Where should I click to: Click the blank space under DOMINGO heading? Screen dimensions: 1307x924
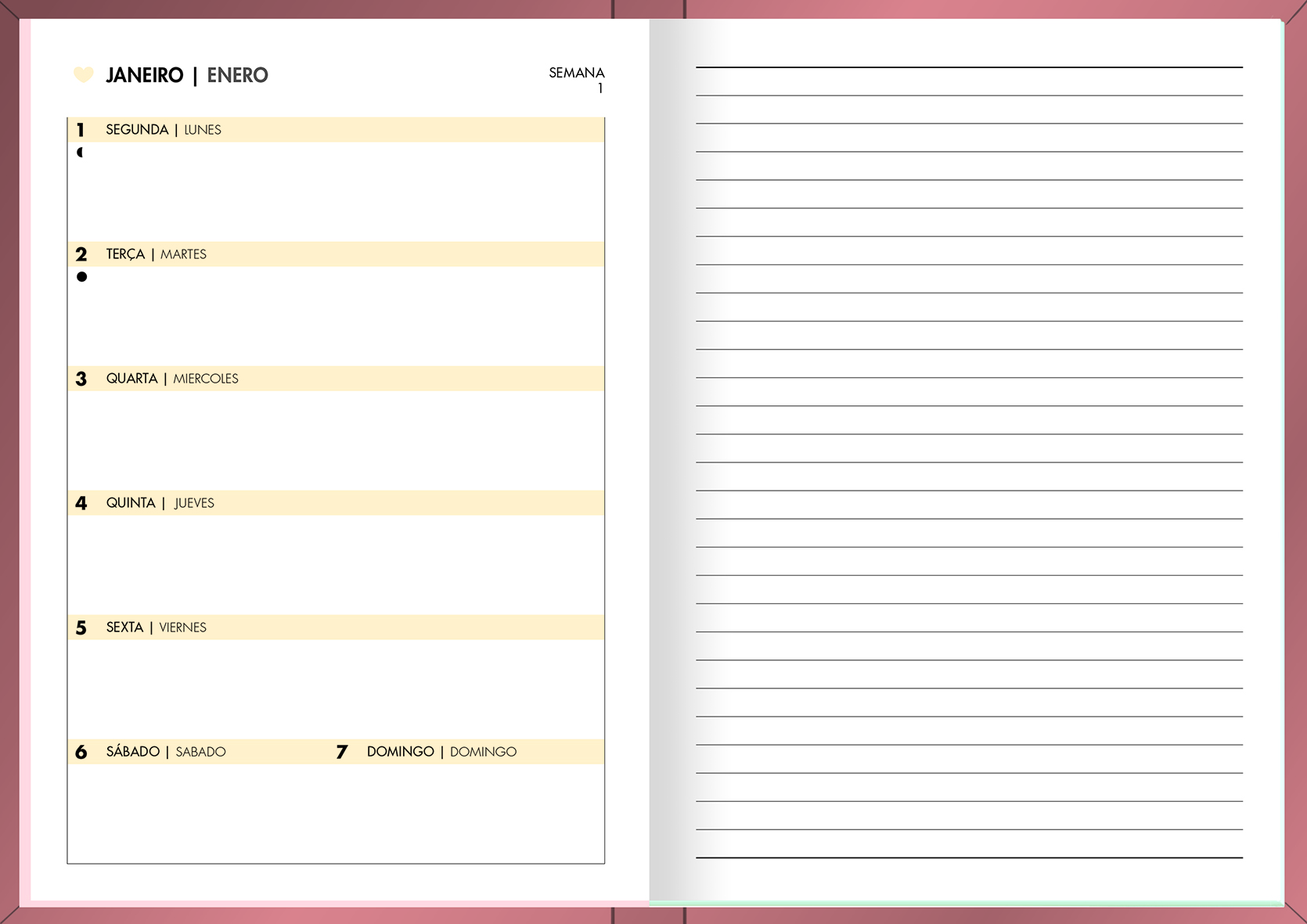click(470, 814)
